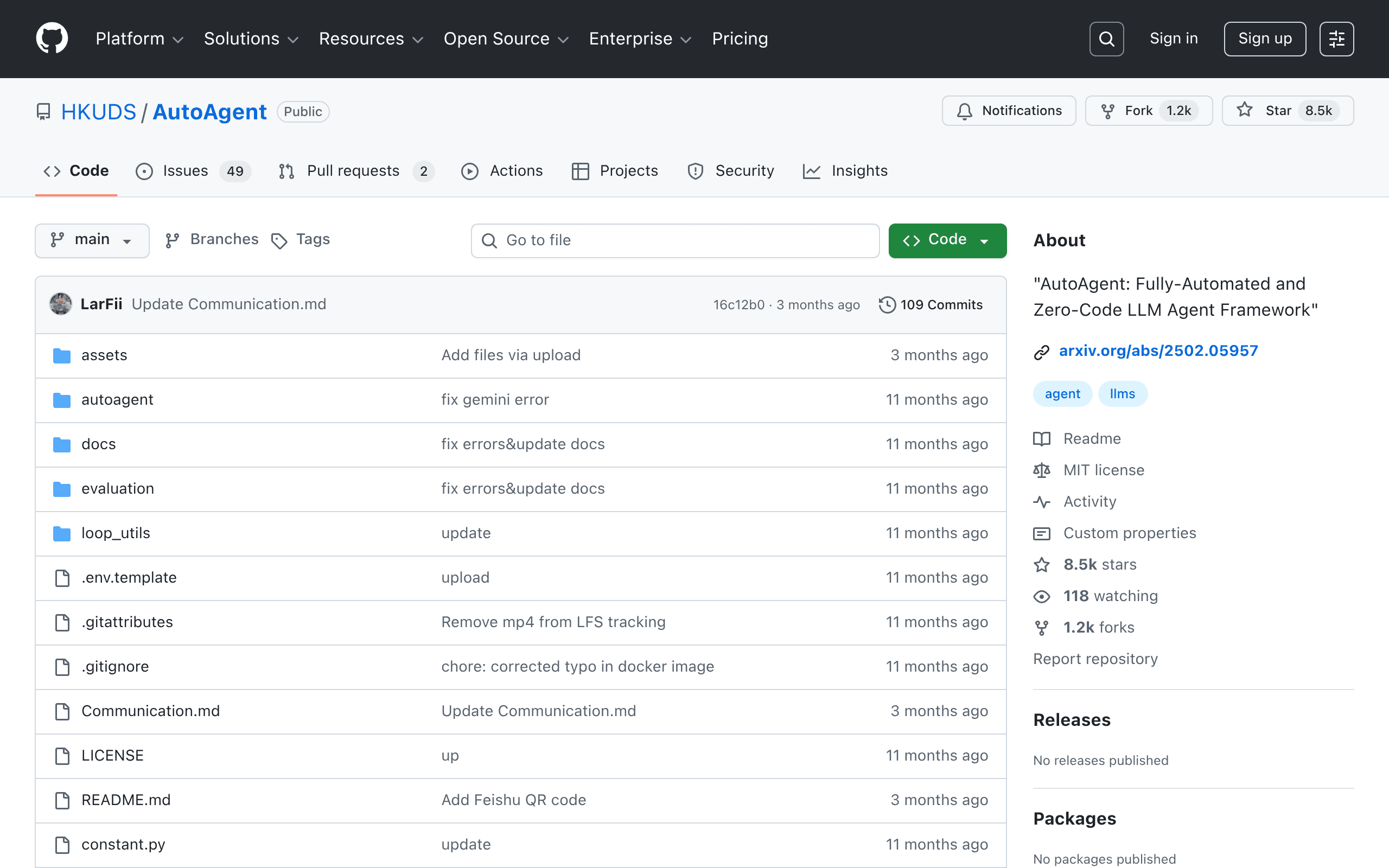This screenshot has width=1389, height=868.
Task: Click the Sign in link
Action: (1173, 39)
